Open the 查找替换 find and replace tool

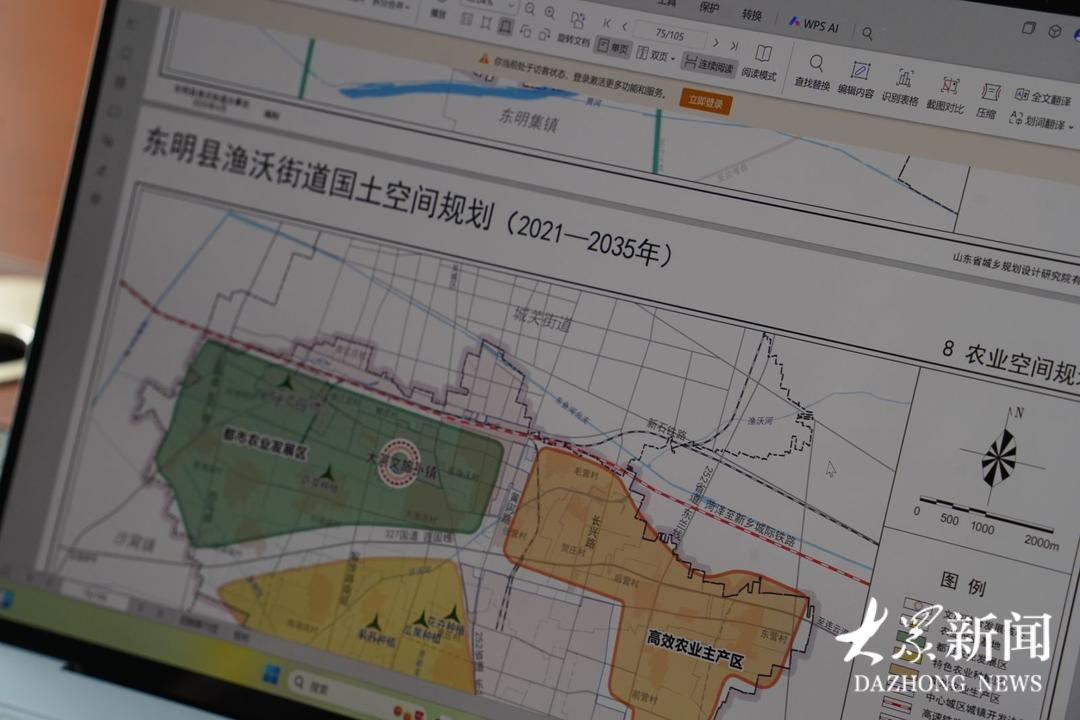[x=813, y=73]
